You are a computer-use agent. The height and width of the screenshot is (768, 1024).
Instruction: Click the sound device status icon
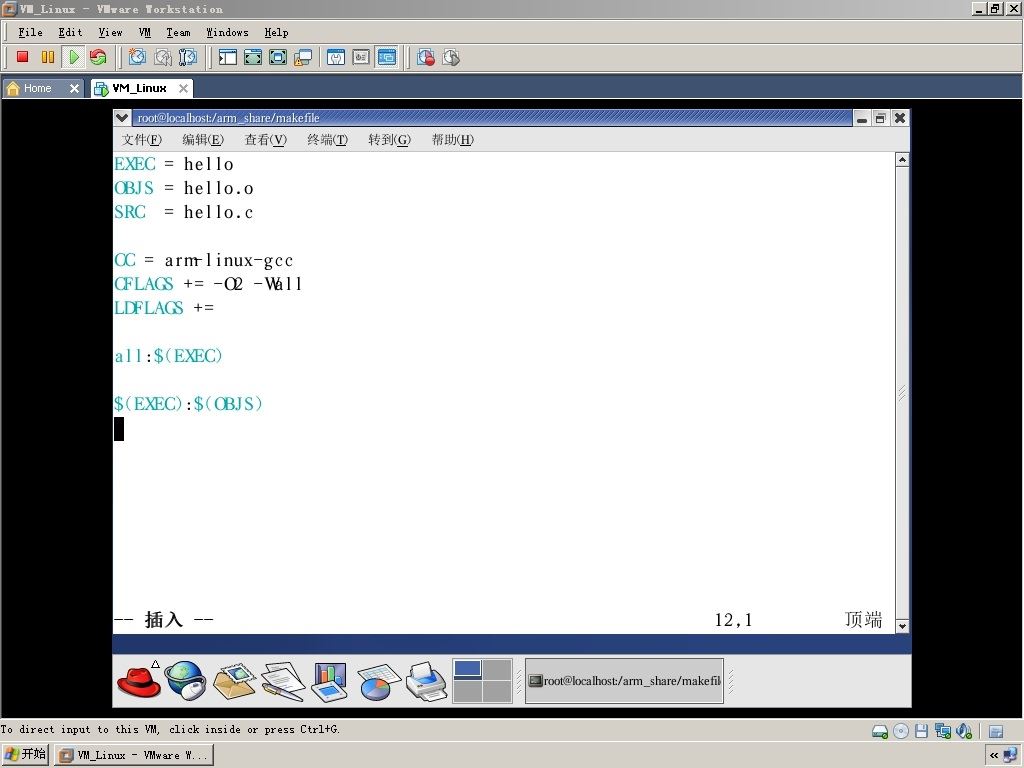coord(964,731)
